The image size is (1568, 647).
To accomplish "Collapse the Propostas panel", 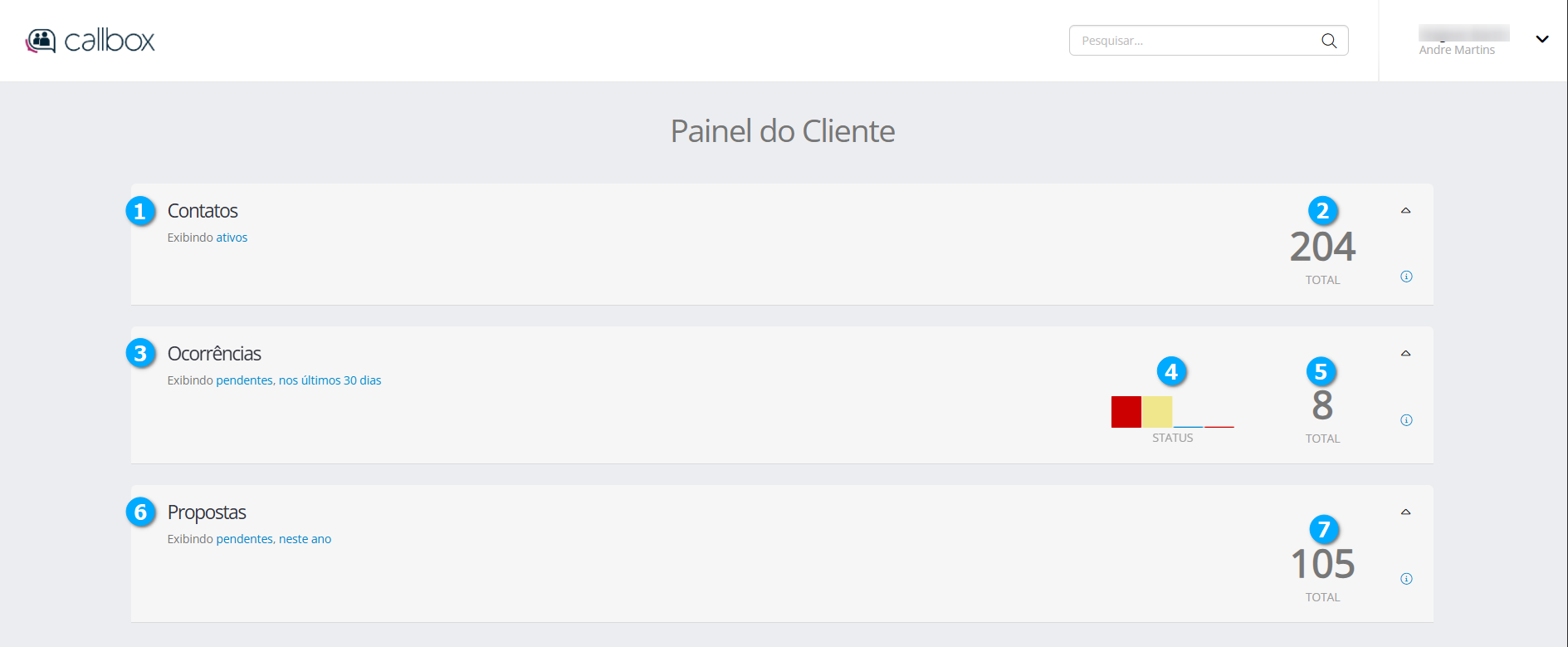I will [1405, 512].
